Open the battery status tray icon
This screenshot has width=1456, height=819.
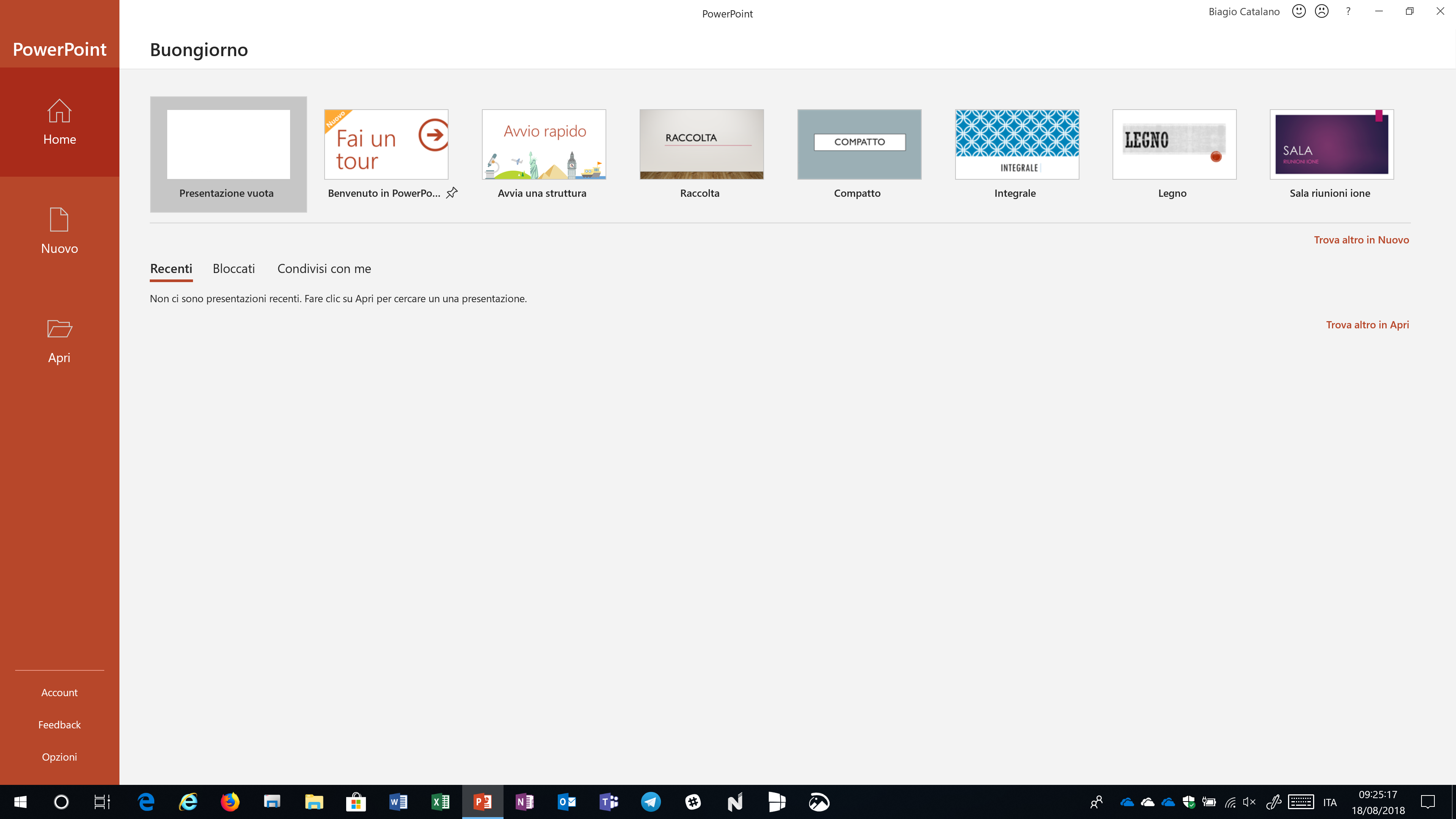(x=1209, y=802)
